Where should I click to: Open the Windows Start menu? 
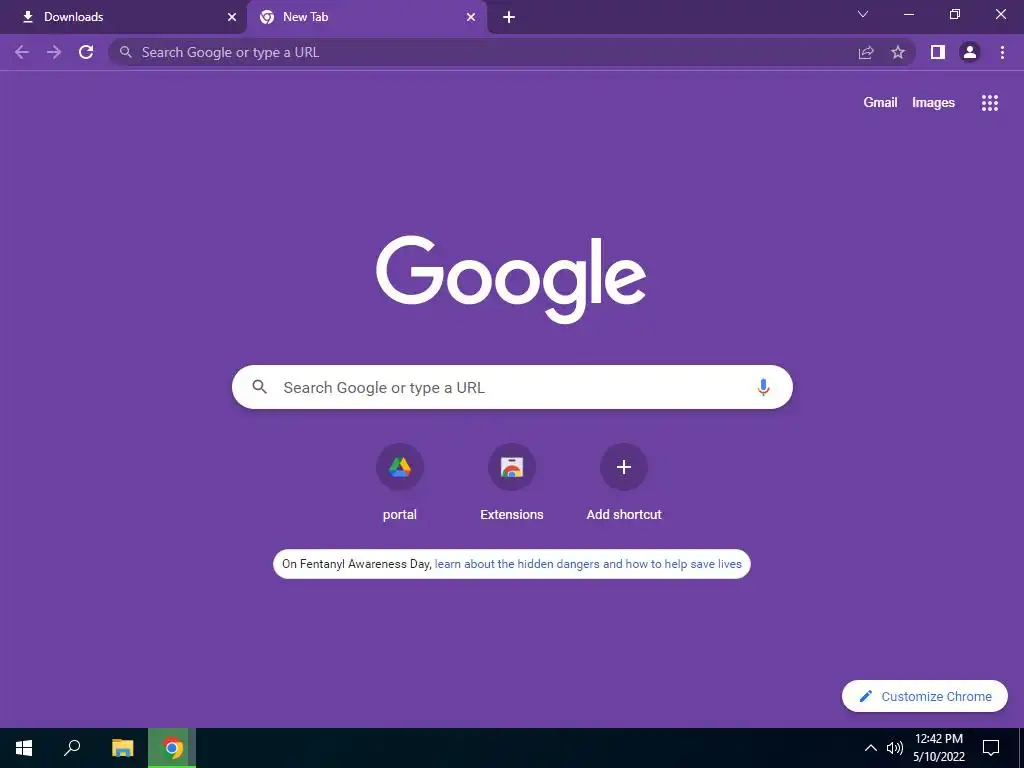24,748
